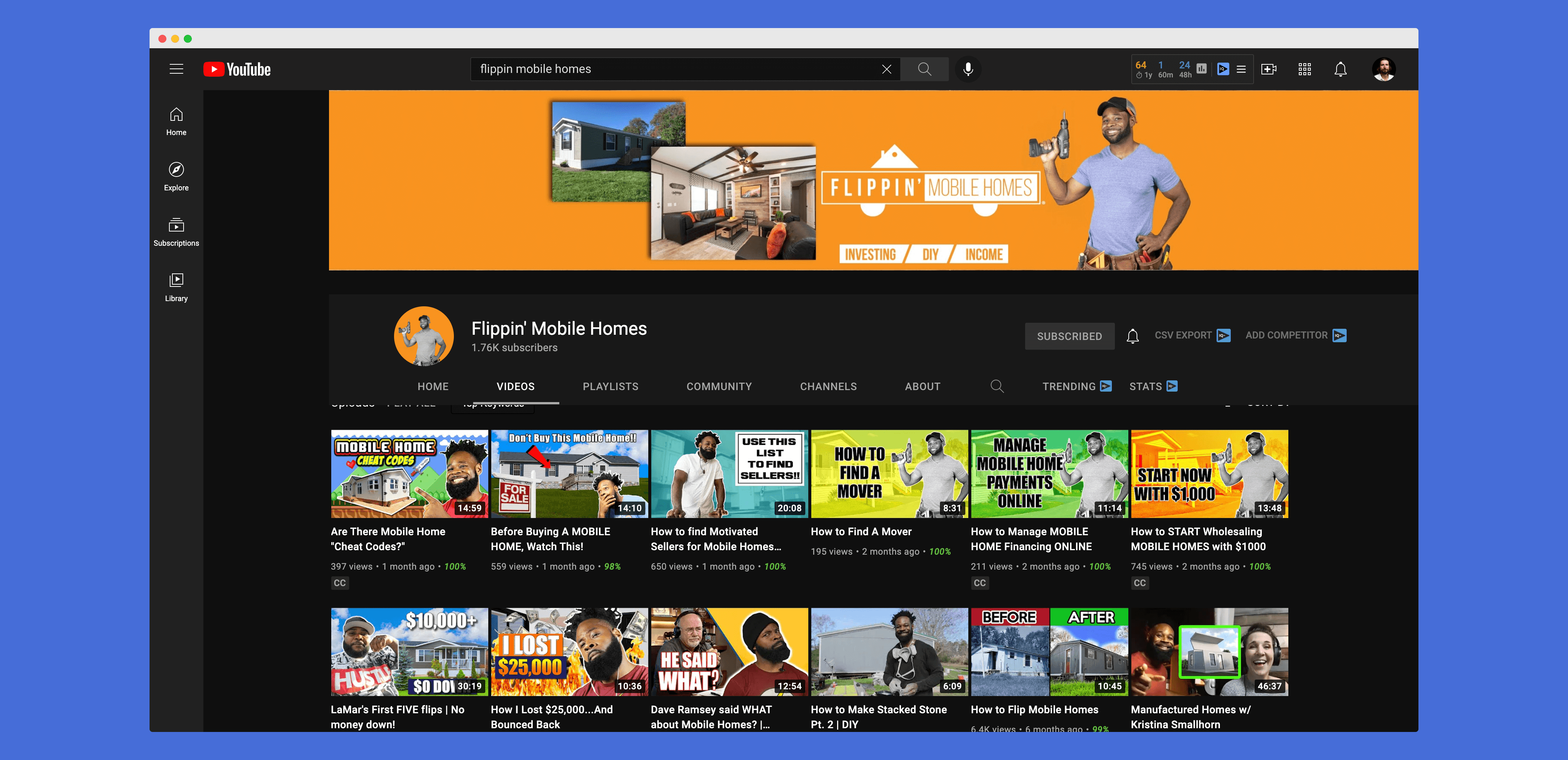The image size is (1568, 760).
Task: Switch to the CHANNELS tab
Action: click(x=828, y=387)
